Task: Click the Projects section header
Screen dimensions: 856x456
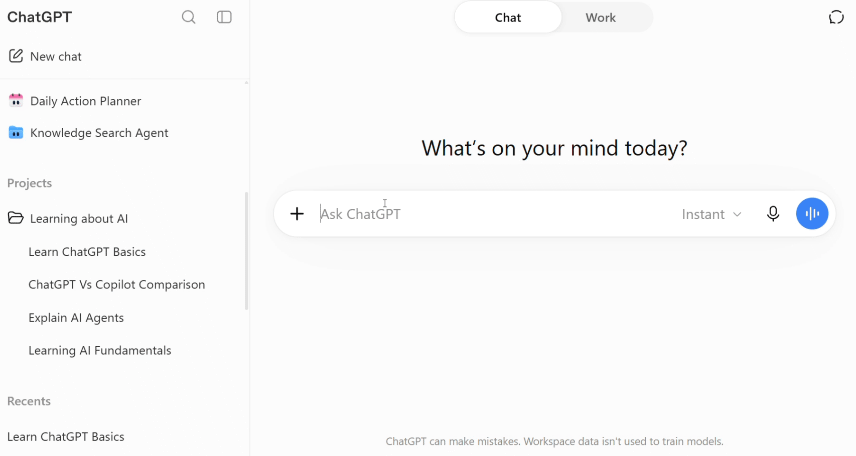Action: tap(29, 183)
